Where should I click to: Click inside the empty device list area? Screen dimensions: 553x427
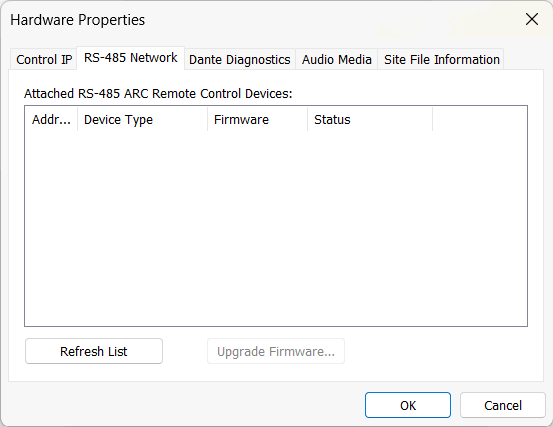click(x=276, y=228)
